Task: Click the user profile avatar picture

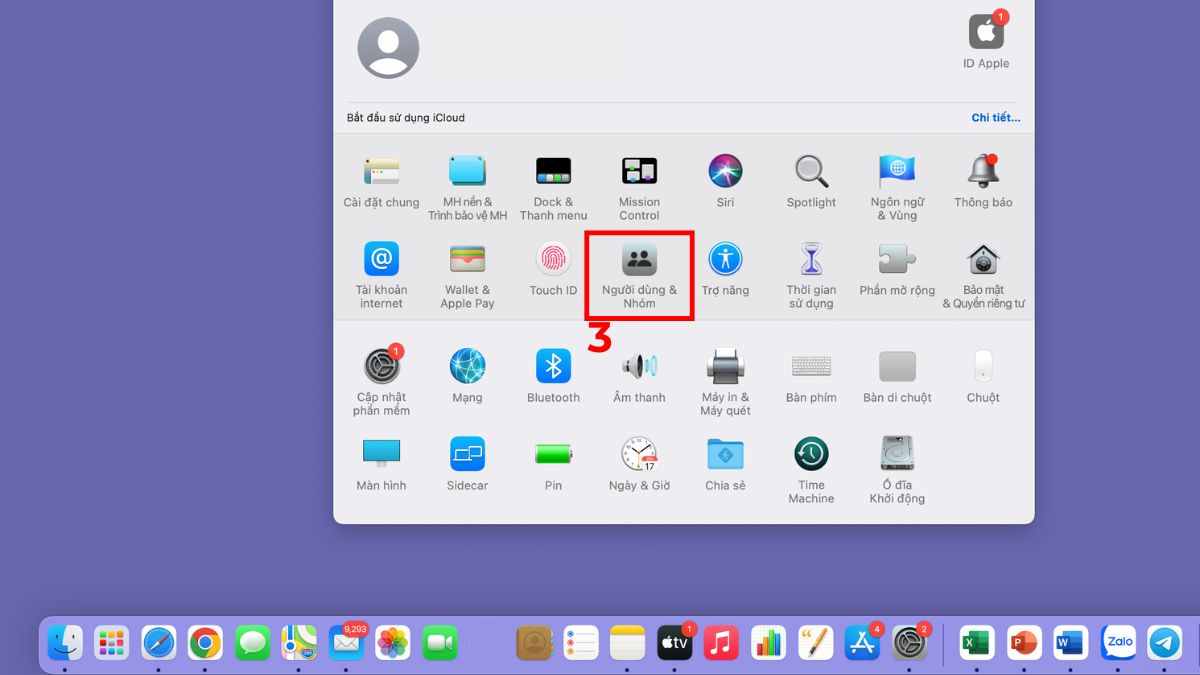Action: pyautogui.click(x=388, y=48)
